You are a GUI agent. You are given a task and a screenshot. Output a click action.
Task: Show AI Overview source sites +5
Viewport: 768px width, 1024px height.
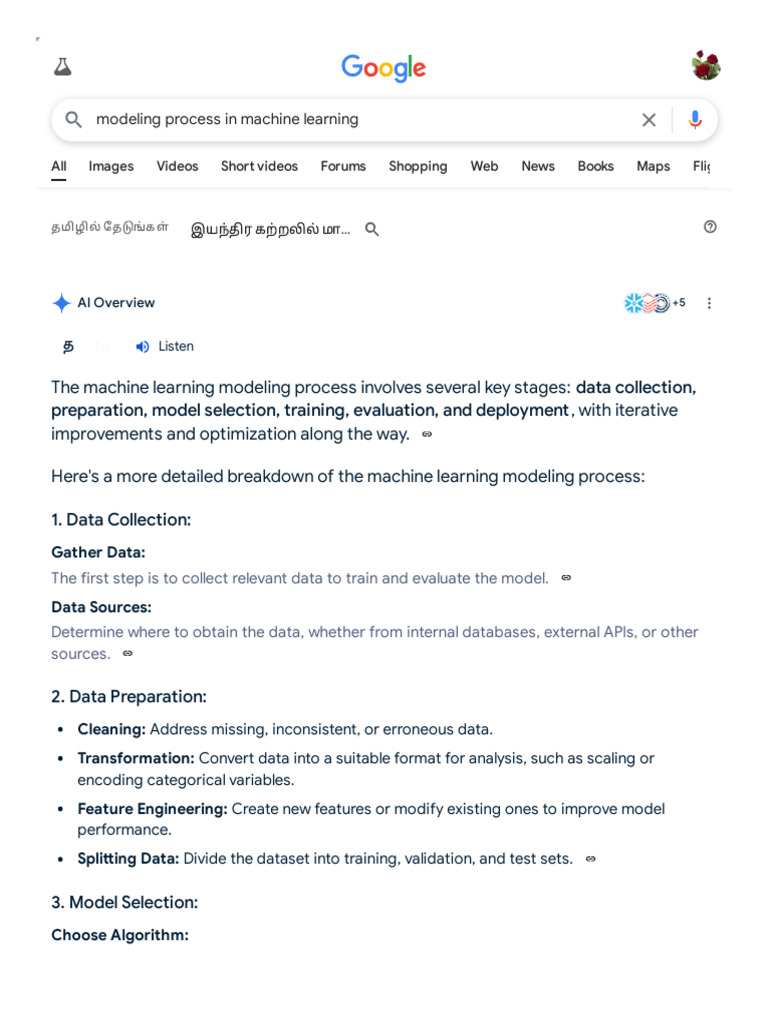(x=655, y=303)
